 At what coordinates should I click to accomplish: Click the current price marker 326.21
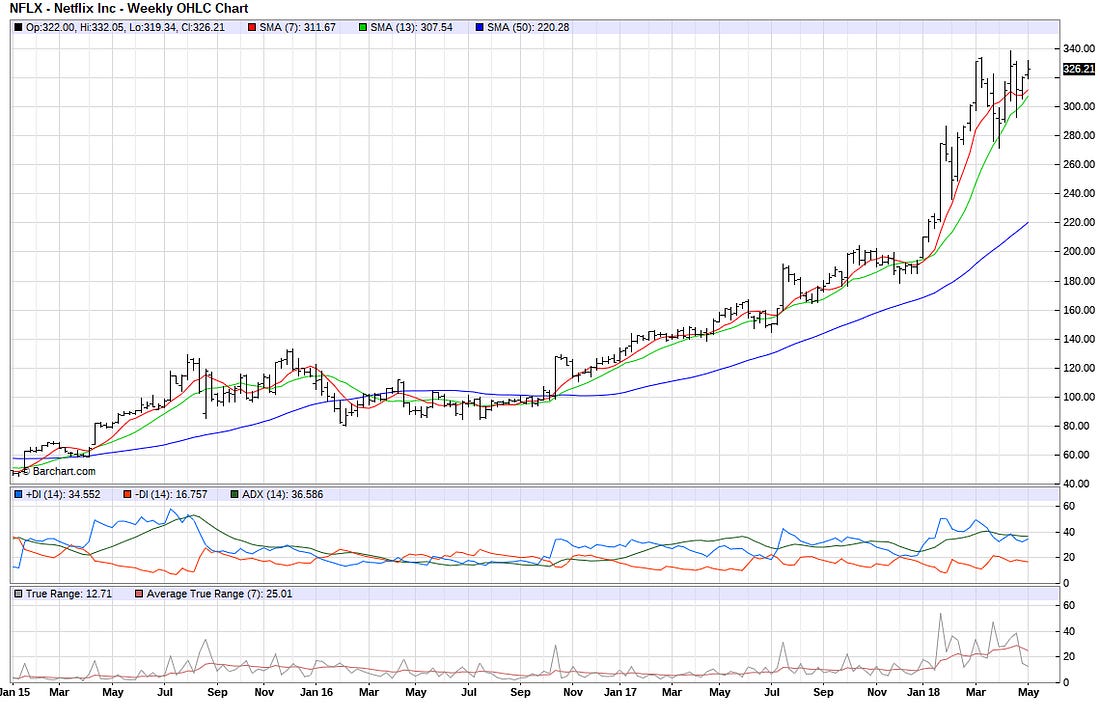click(1078, 69)
